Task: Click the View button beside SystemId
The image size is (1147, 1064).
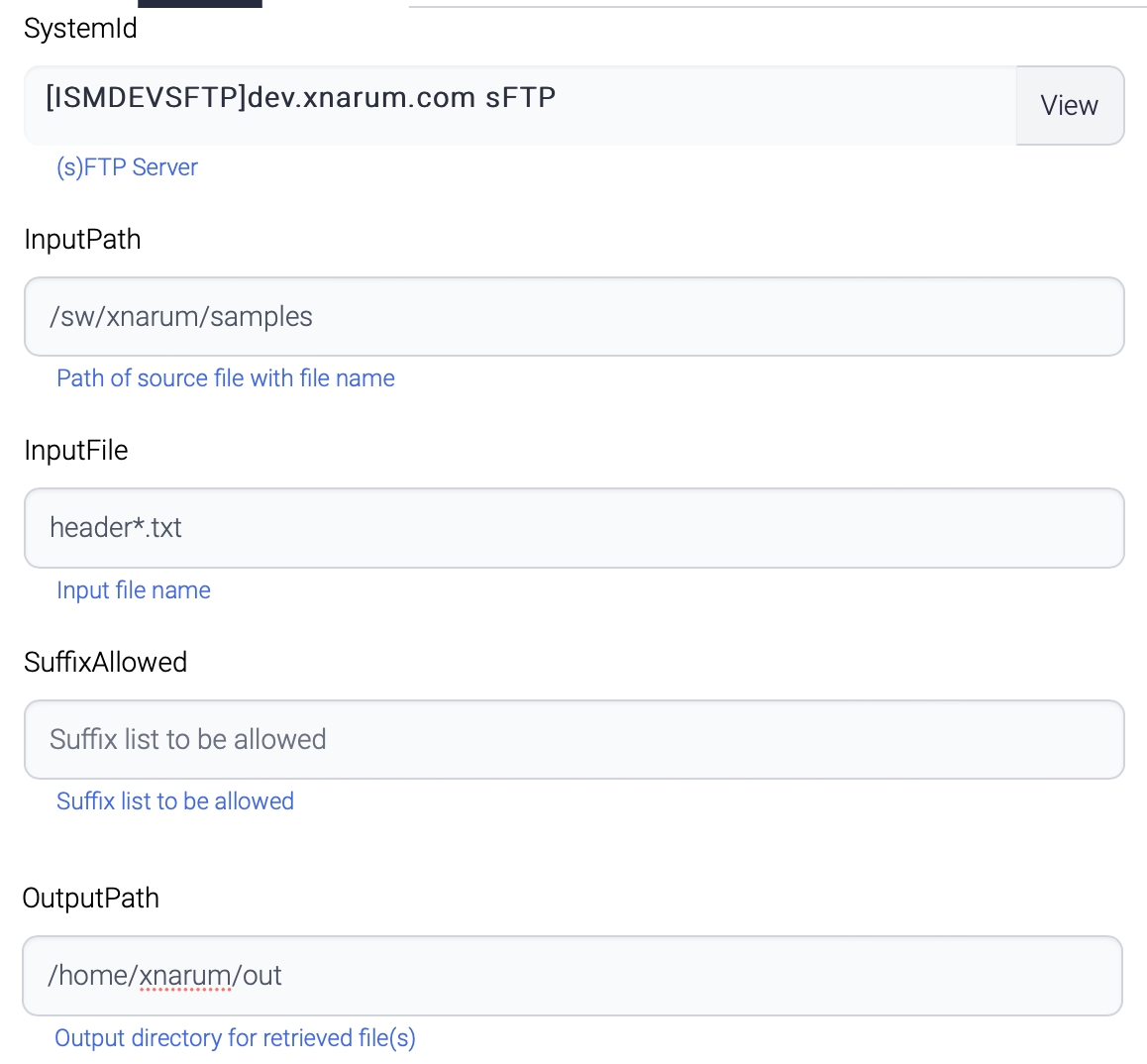Action: click(x=1069, y=106)
